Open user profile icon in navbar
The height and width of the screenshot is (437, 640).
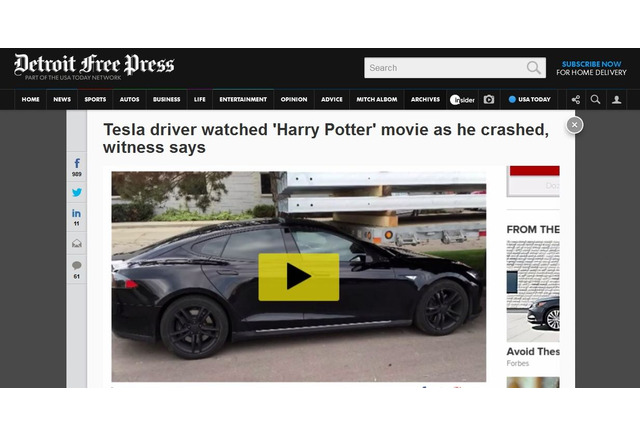tap(616, 100)
